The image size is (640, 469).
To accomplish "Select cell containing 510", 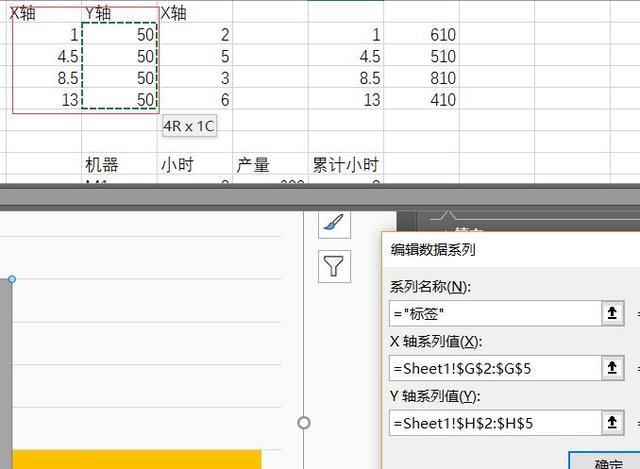I will tap(421, 56).
